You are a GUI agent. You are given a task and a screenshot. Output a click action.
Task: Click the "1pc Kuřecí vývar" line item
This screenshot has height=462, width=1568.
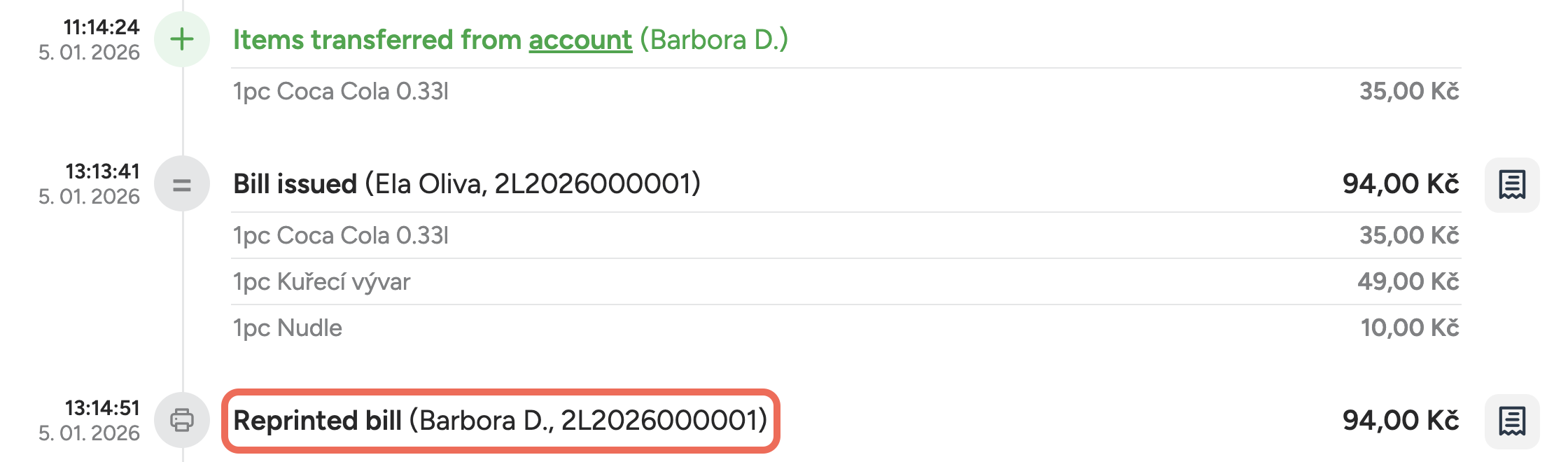pyautogui.click(x=321, y=281)
